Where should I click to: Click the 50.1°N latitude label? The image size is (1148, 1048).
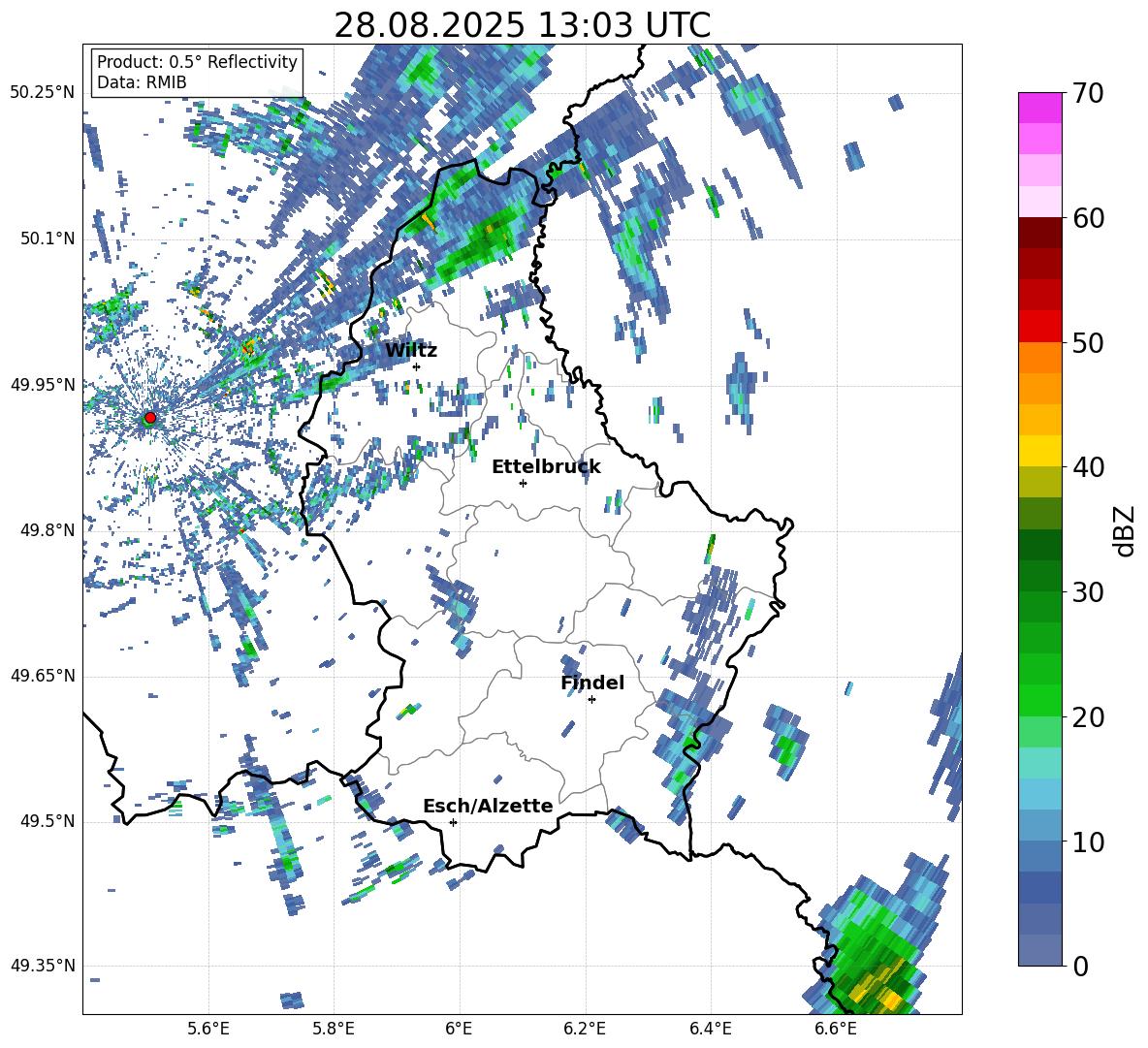click(x=47, y=238)
